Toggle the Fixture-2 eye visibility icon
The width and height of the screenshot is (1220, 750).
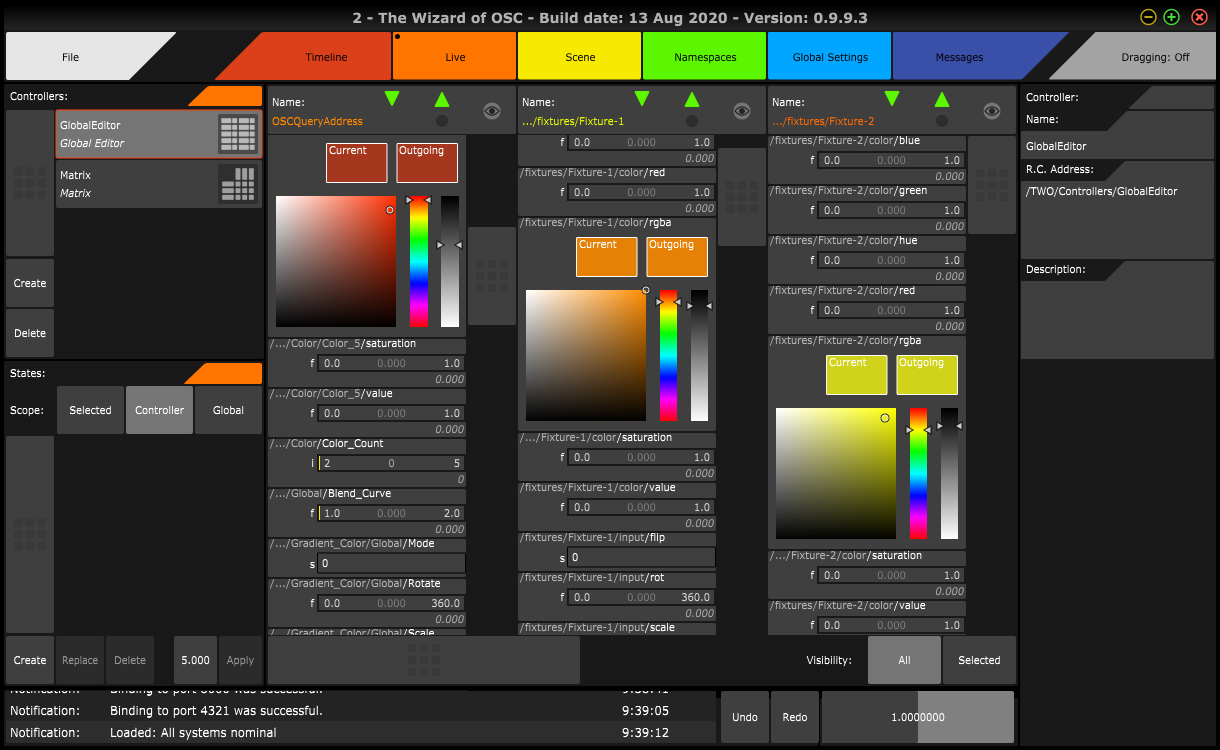point(991,111)
